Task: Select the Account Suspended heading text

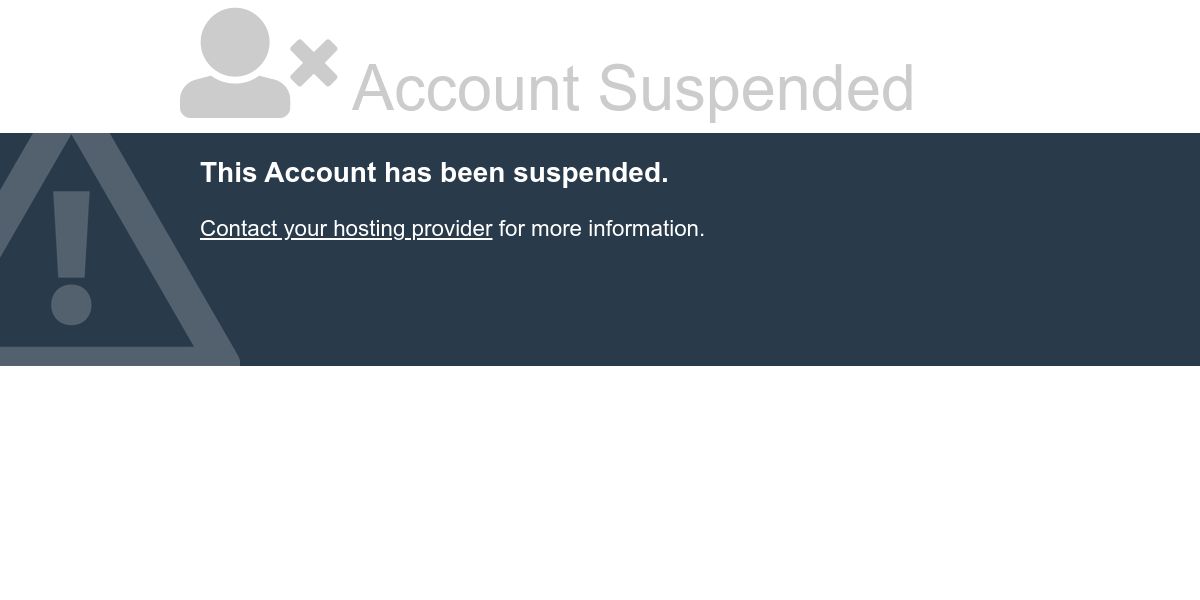Action: tap(633, 88)
